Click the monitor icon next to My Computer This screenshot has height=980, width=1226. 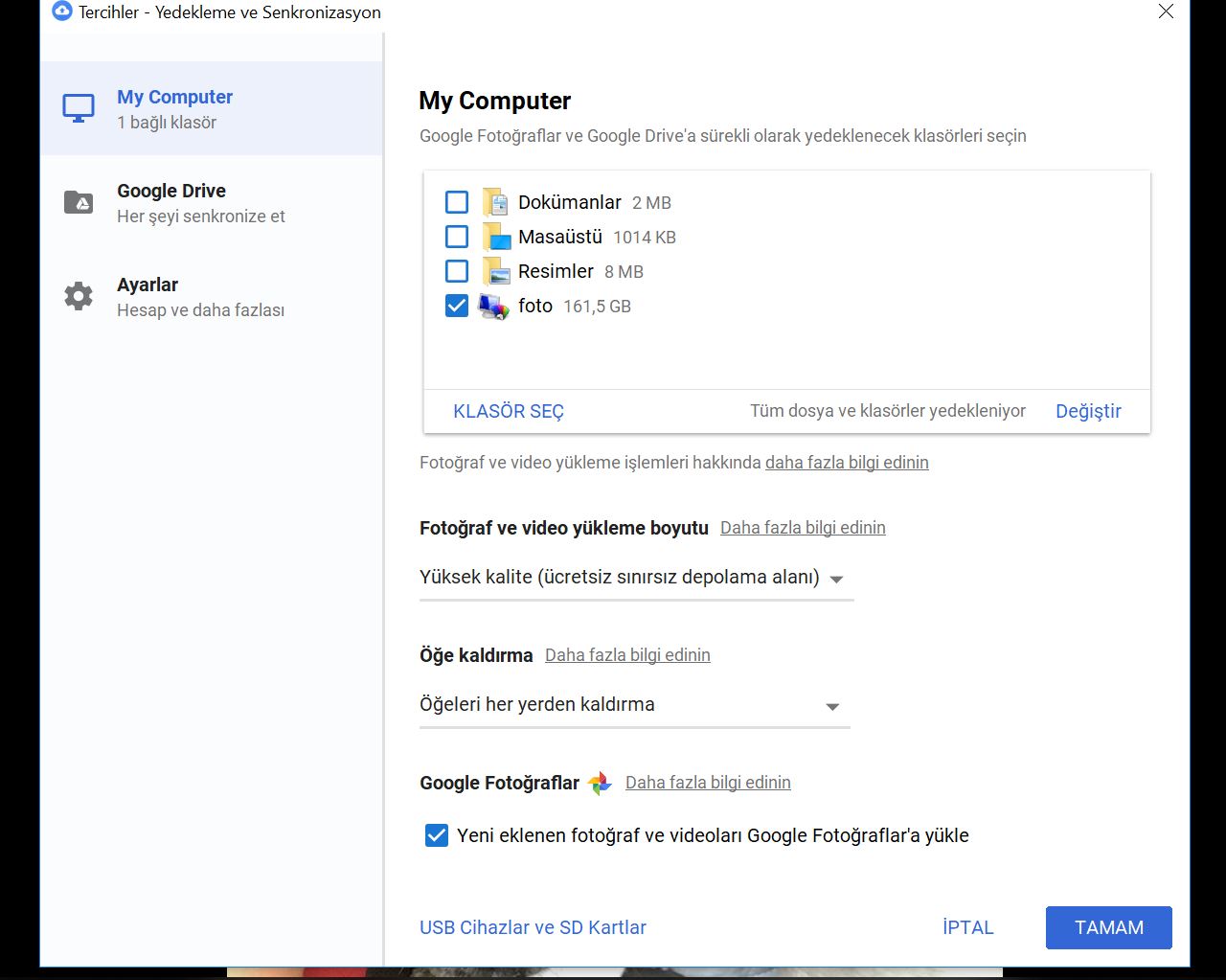coord(79,108)
